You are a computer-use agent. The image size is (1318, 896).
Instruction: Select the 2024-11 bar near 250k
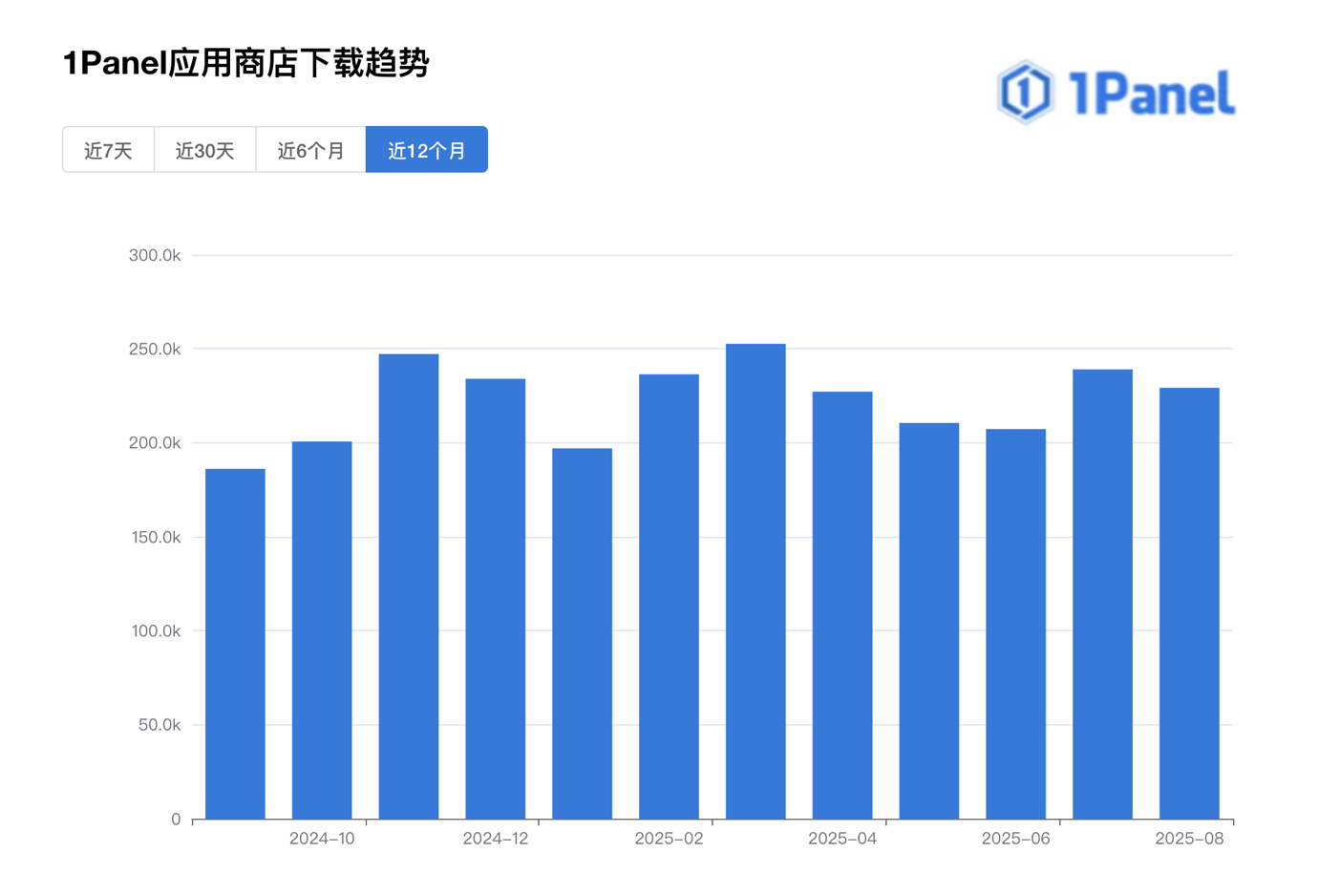409,587
